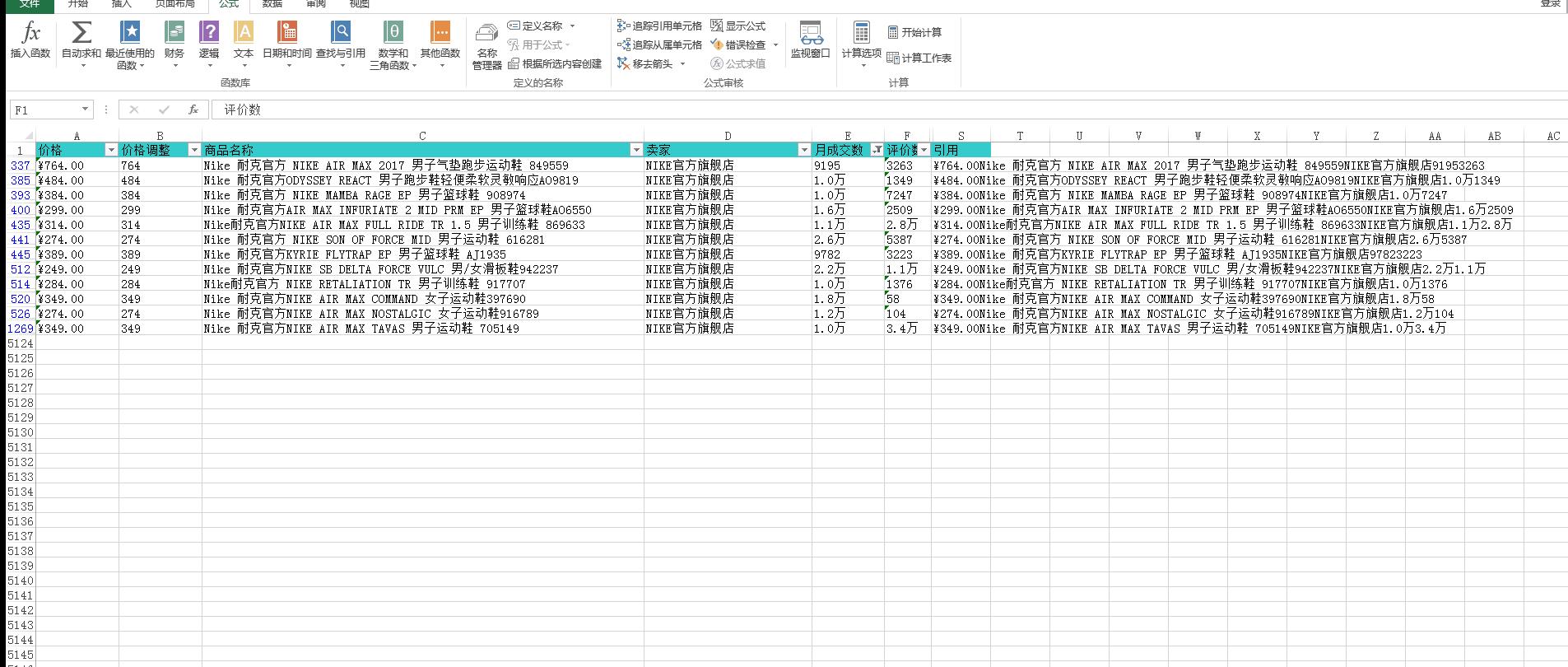Click the Sign in (登录) link

[1551, 4]
